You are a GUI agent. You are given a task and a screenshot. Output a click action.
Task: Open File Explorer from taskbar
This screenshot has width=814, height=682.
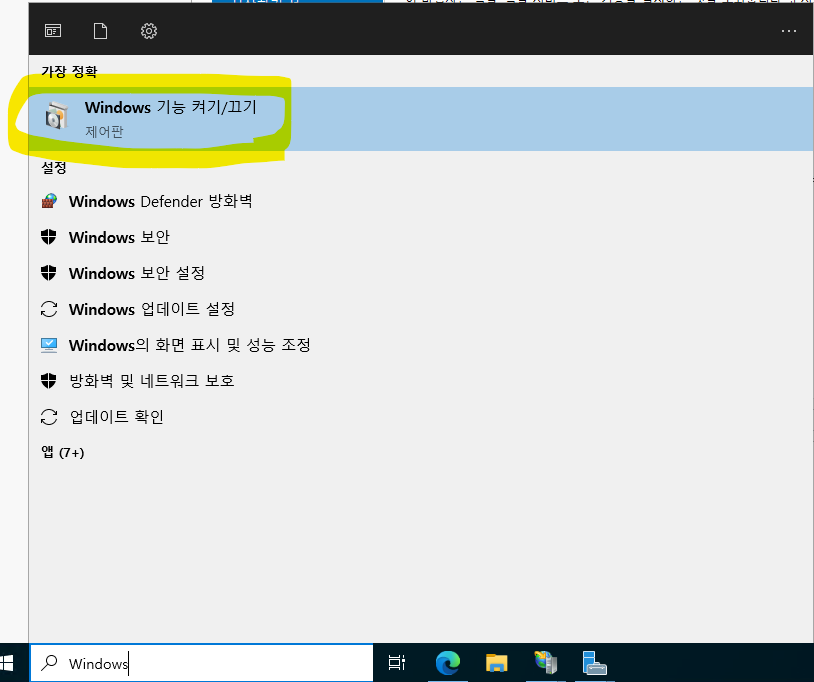[496, 663]
